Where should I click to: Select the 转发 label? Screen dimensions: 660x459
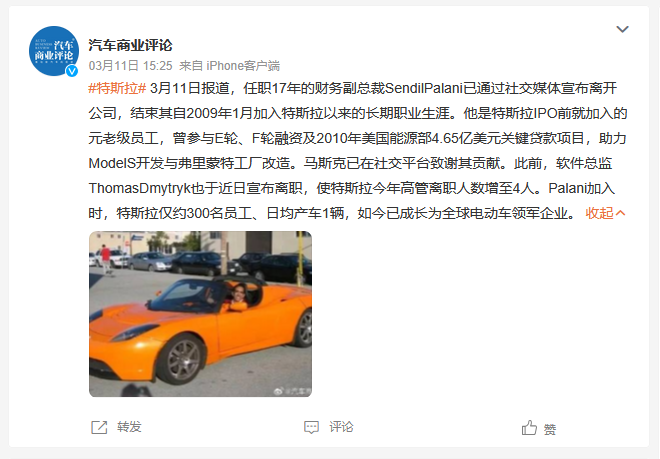coord(129,427)
